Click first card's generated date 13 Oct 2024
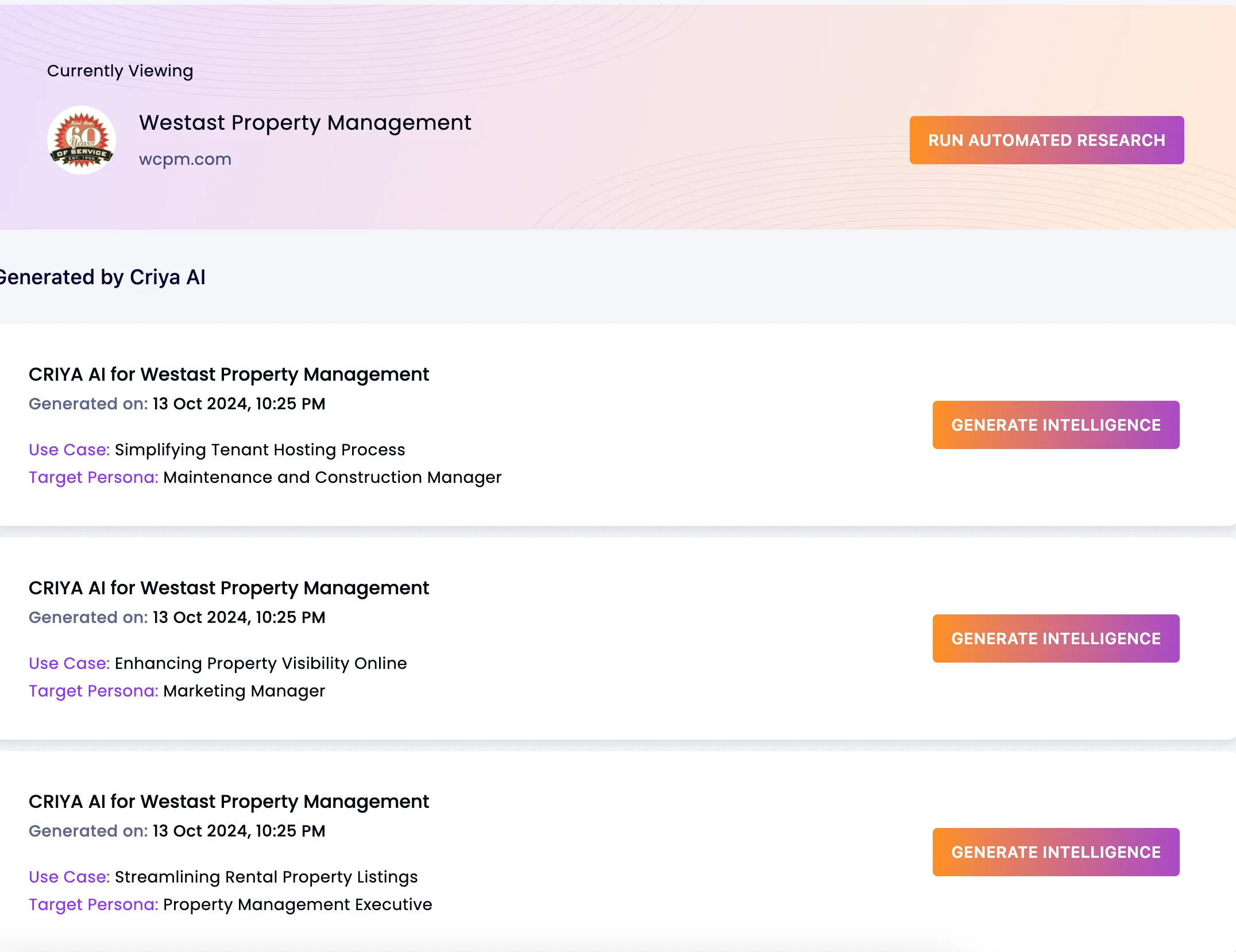This screenshot has height=952, width=1236. (x=238, y=404)
